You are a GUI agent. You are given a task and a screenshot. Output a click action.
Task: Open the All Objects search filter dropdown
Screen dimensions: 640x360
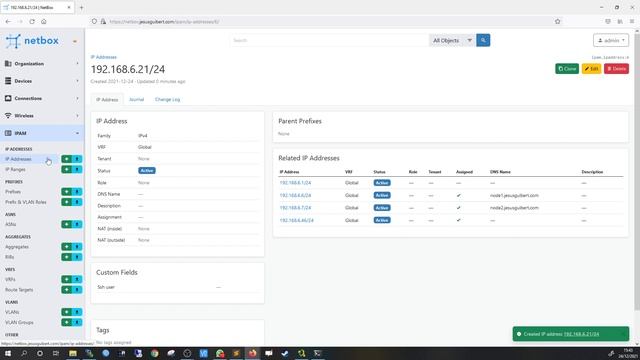452,40
